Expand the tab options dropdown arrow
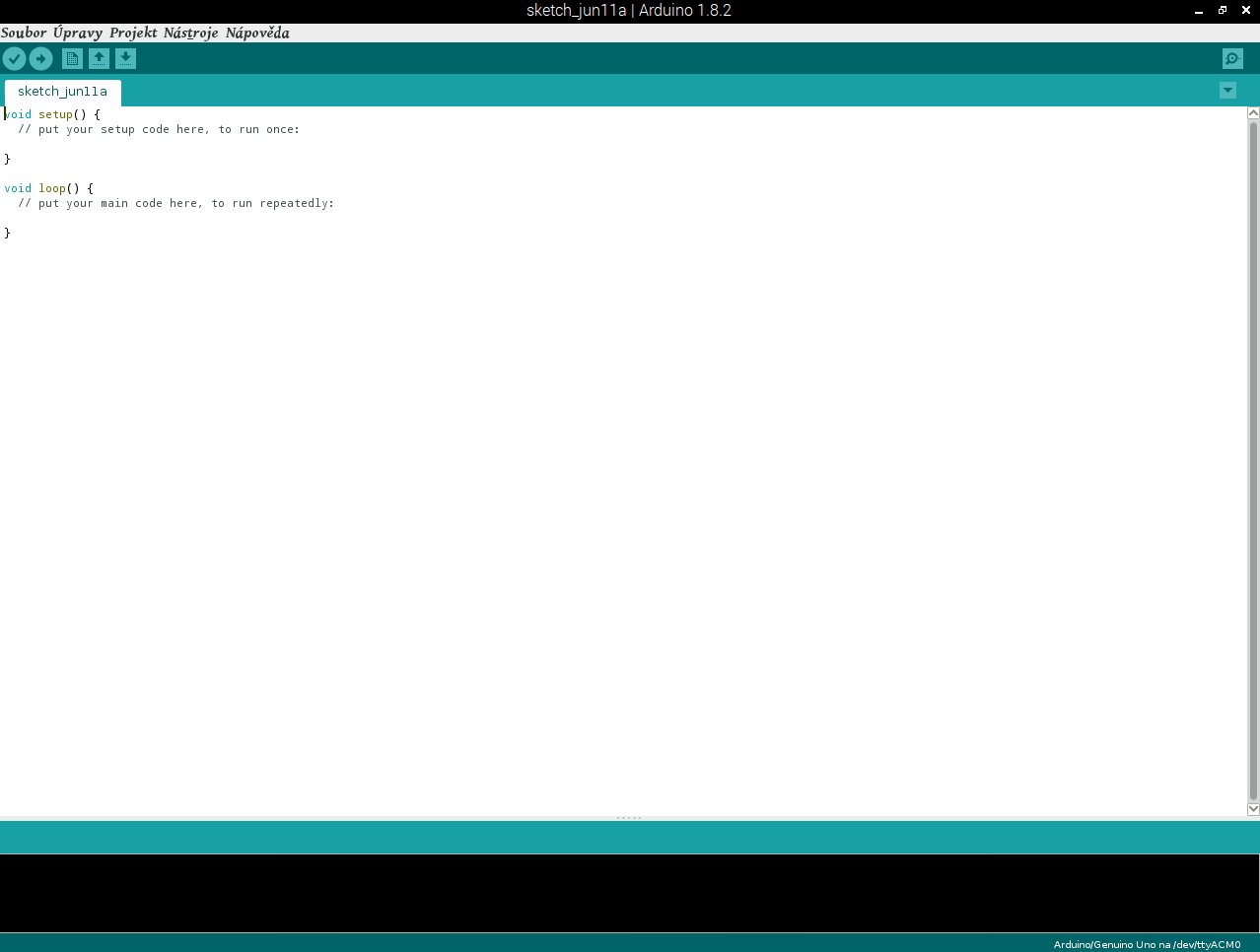 pos(1227,91)
